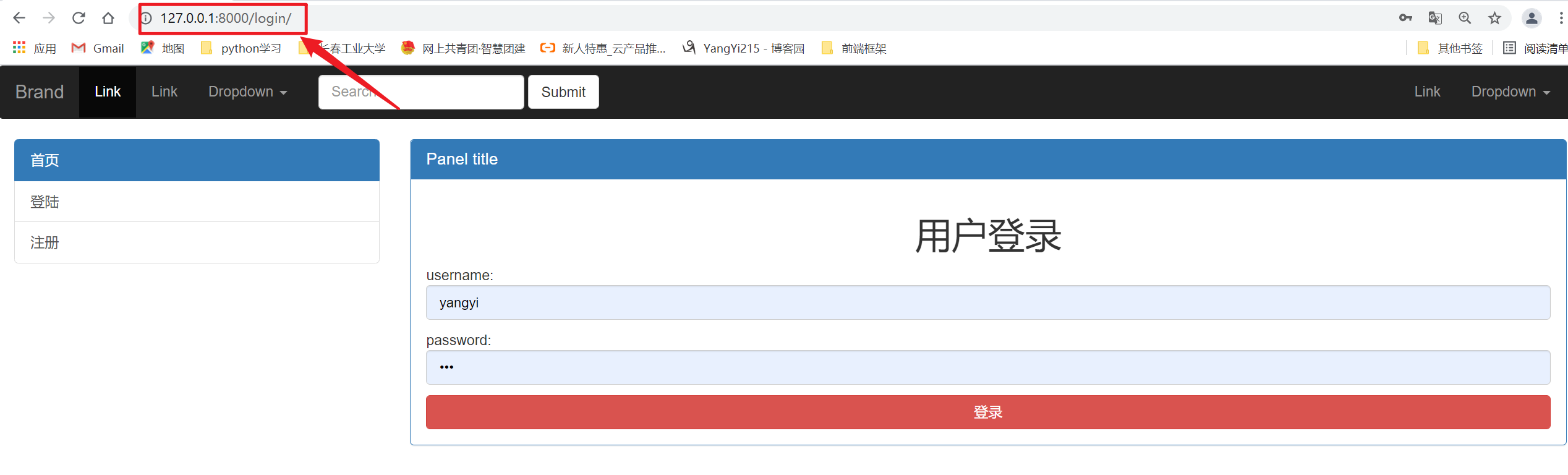Screen dimensions: 1568x475
Task: Open the saved passwords key icon
Action: point(1405,18)
